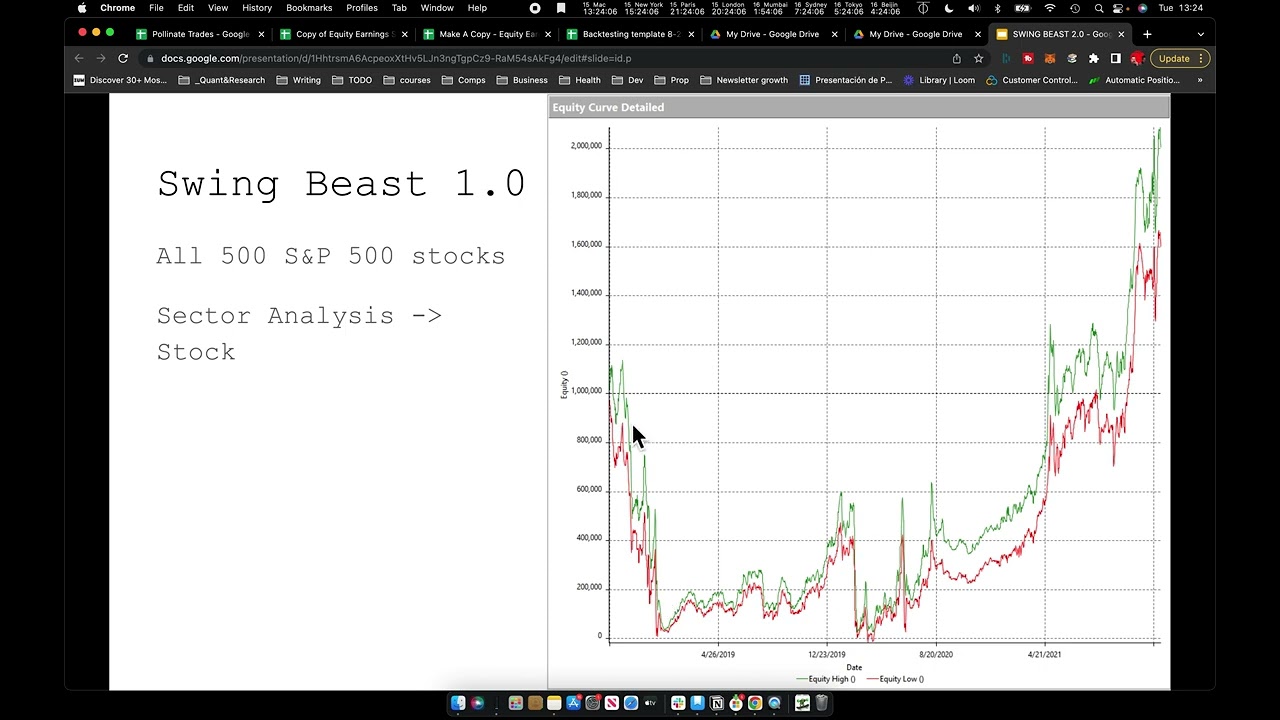Share this page from the address bar
The height and width of the screenshot is (720, 1280).
[956, 58]
